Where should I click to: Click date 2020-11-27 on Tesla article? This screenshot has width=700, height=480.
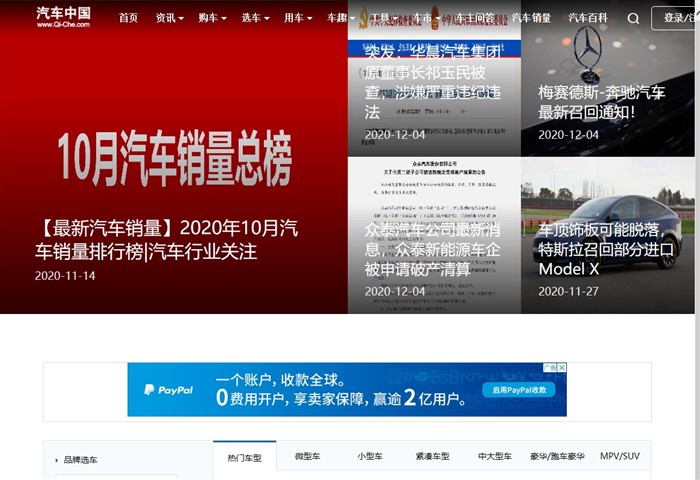[568, 292]
